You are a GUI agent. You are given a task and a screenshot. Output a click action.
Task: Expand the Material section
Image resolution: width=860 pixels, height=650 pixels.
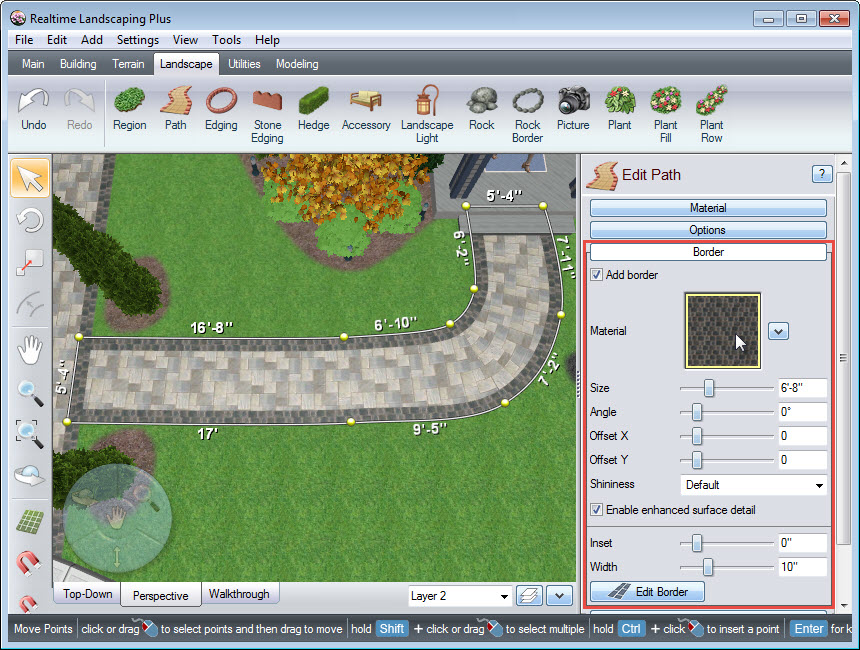708,208
